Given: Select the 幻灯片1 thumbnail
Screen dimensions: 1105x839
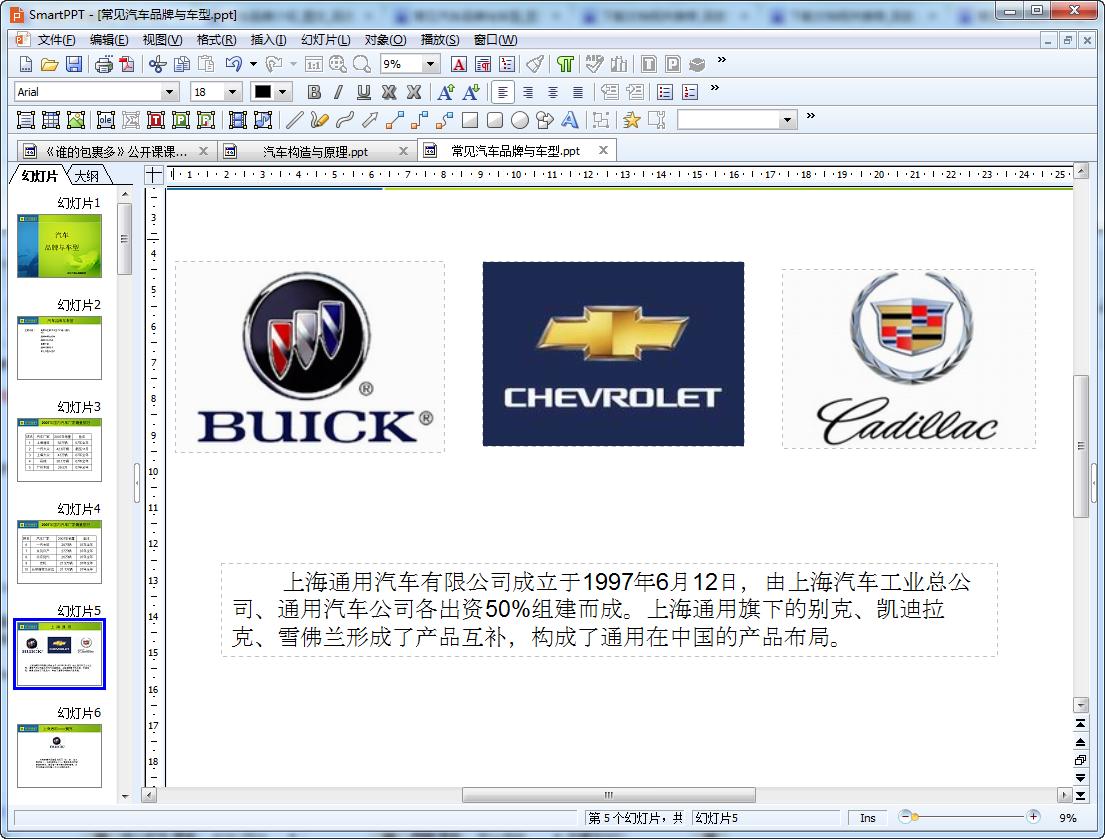Looking at the screenshot, I should click(x=59, y=246).
